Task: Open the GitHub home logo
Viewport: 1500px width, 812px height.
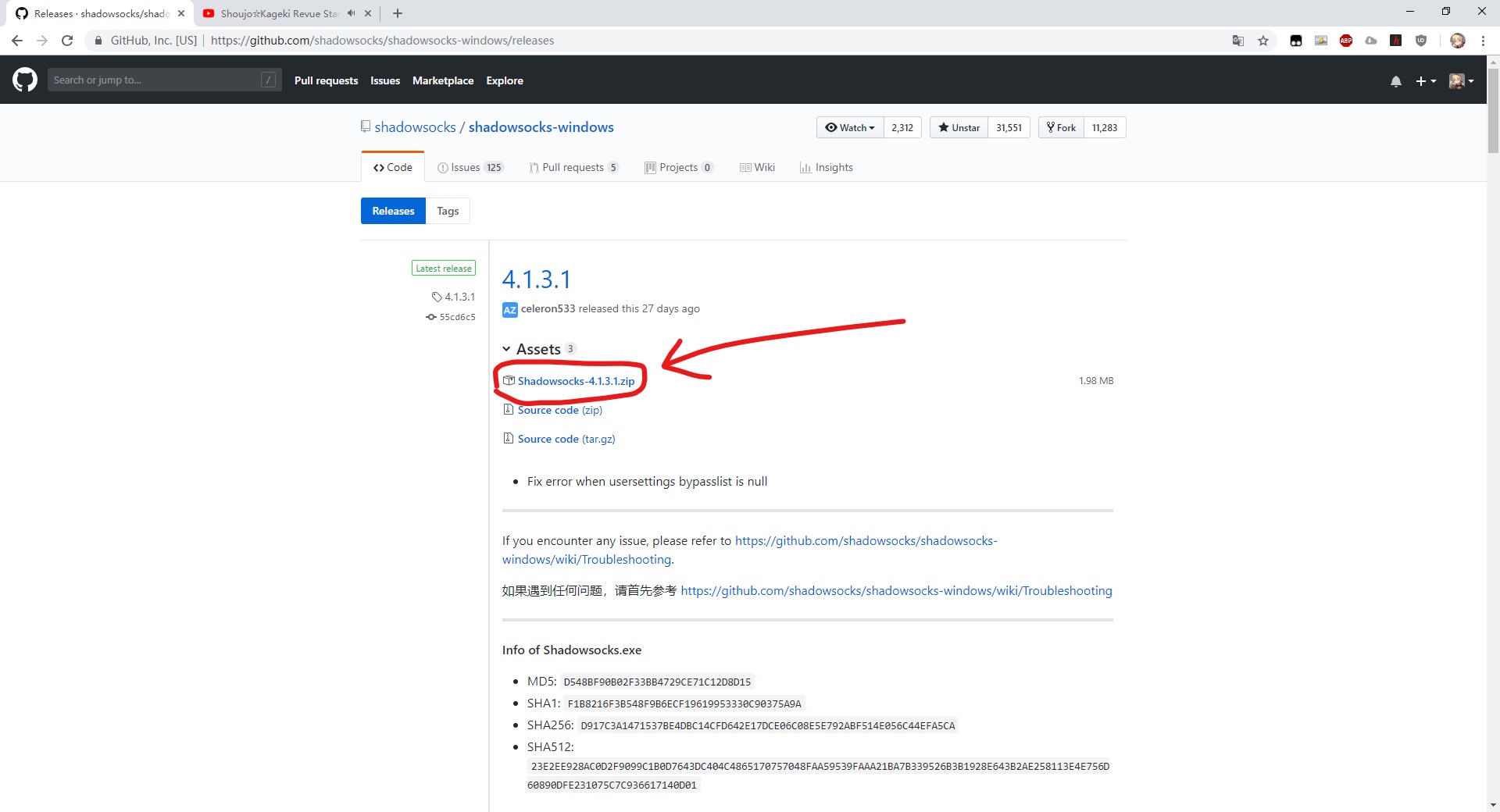Action: pos(25,80)
